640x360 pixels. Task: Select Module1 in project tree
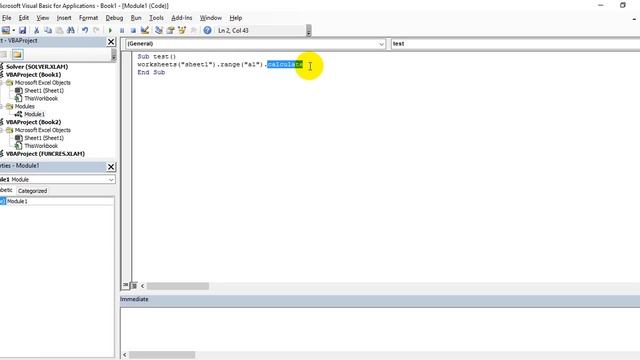(x=34, y=114)
